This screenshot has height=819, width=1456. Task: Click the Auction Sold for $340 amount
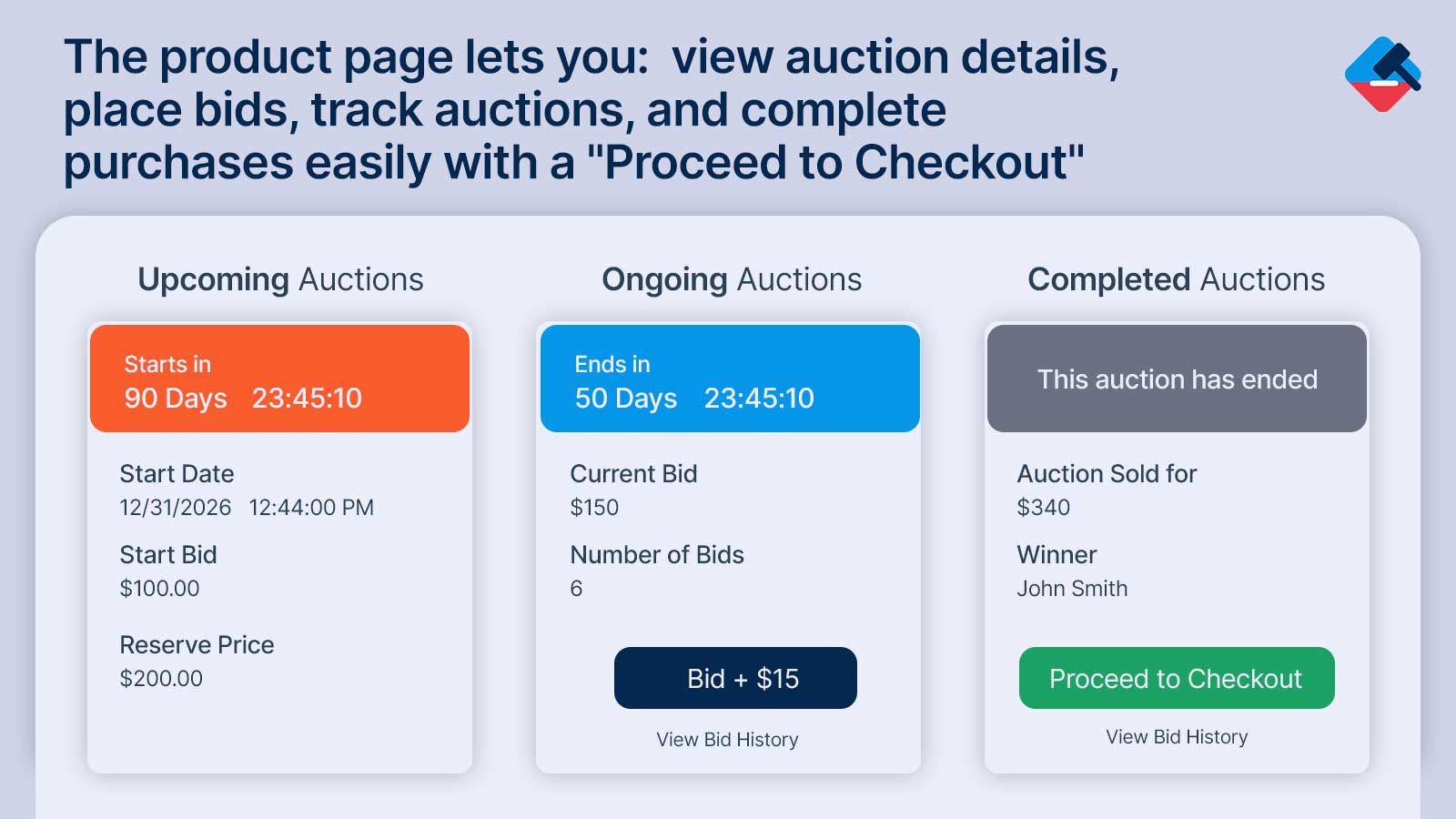(x=1043, y=508)
